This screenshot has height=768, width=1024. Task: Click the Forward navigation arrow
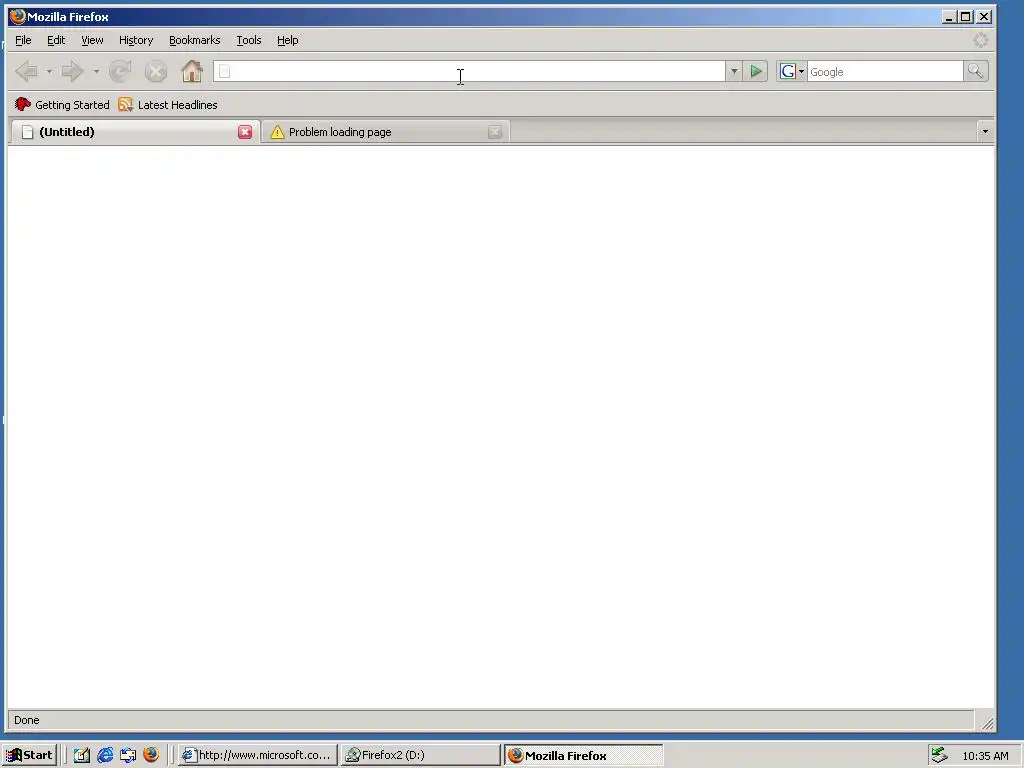point(72,71)
